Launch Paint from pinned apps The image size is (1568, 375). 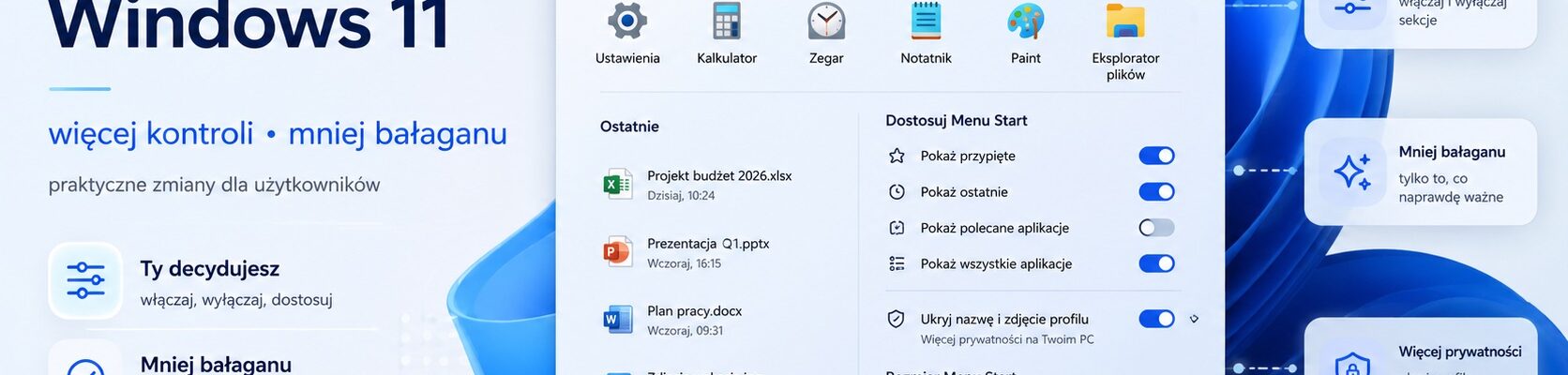pos(1025,21)
